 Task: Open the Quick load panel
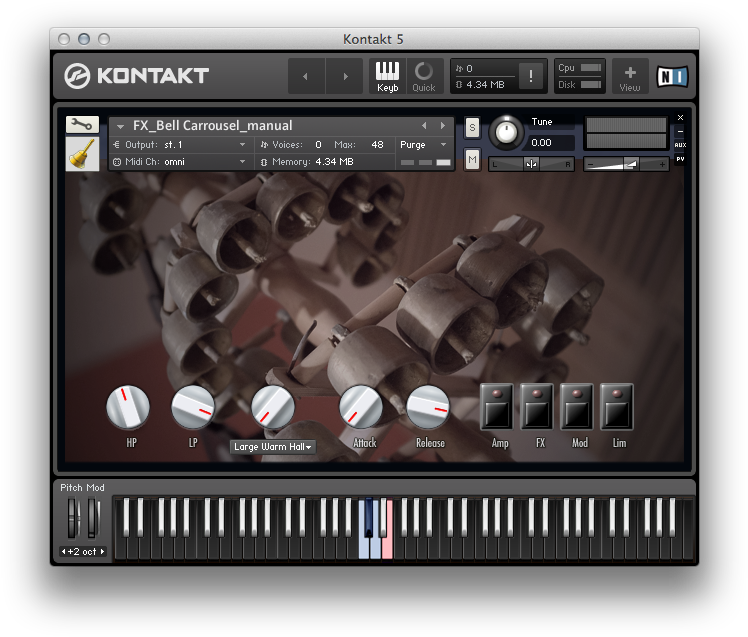click(424, 76)
